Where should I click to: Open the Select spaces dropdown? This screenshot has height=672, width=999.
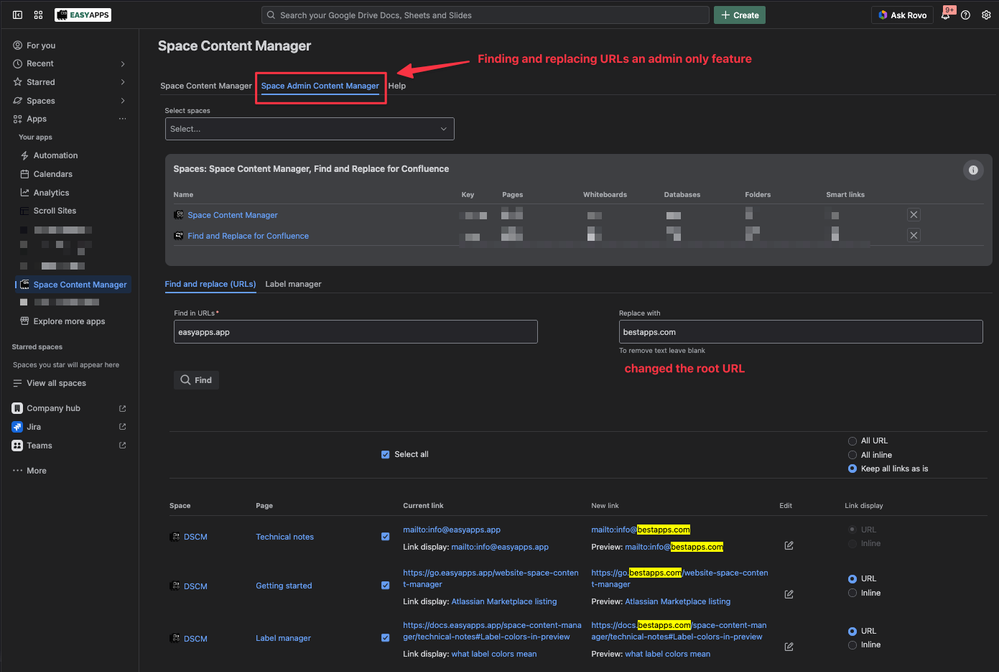click(x=309, y=129)
